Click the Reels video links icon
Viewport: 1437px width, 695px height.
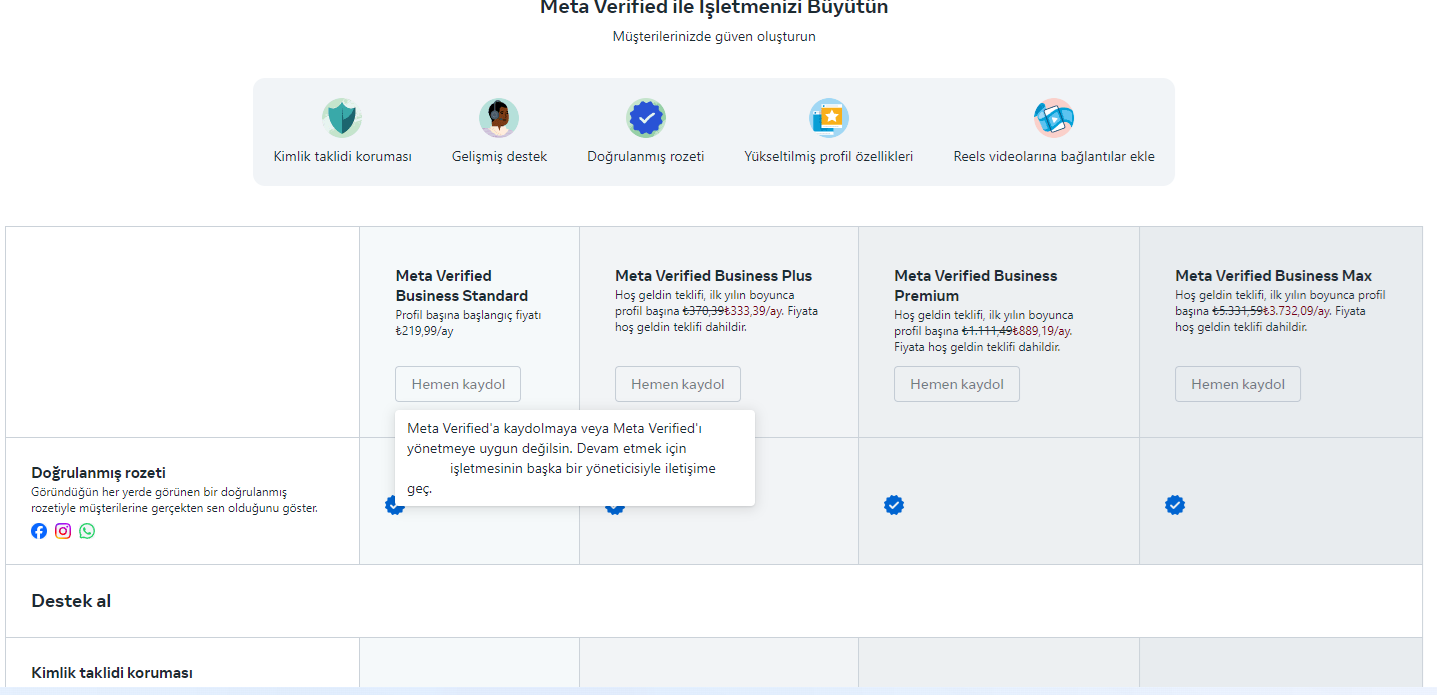pyautogui.click(x=1054, y=118)
